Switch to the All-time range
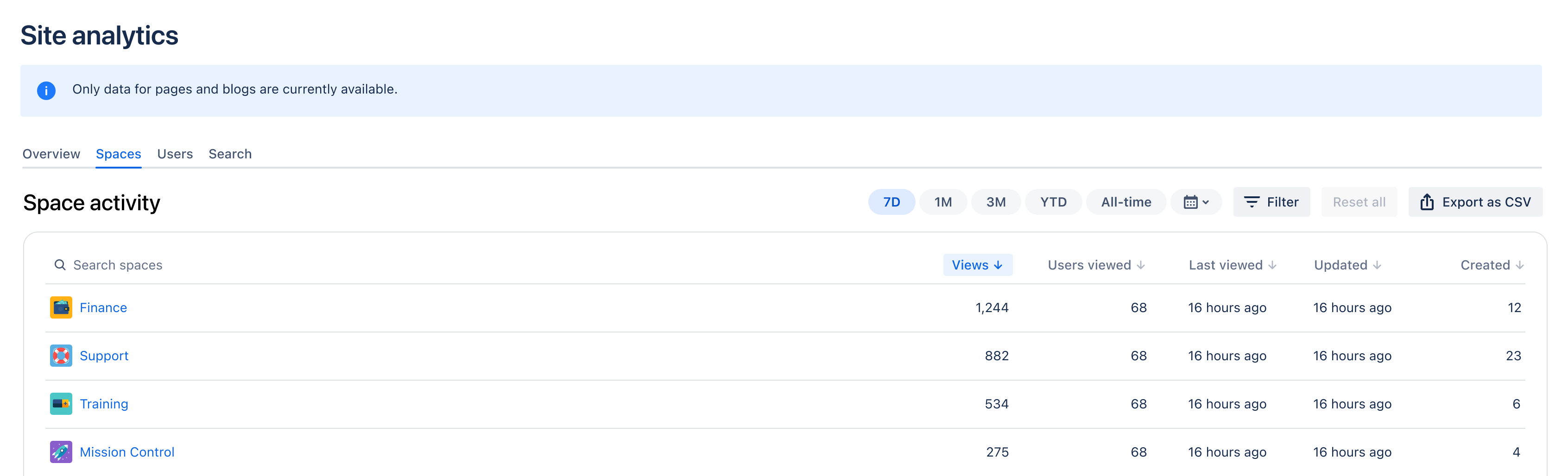Image resolution: width=1568 pixels, height=476 pixels. [x=1125, y=202]
